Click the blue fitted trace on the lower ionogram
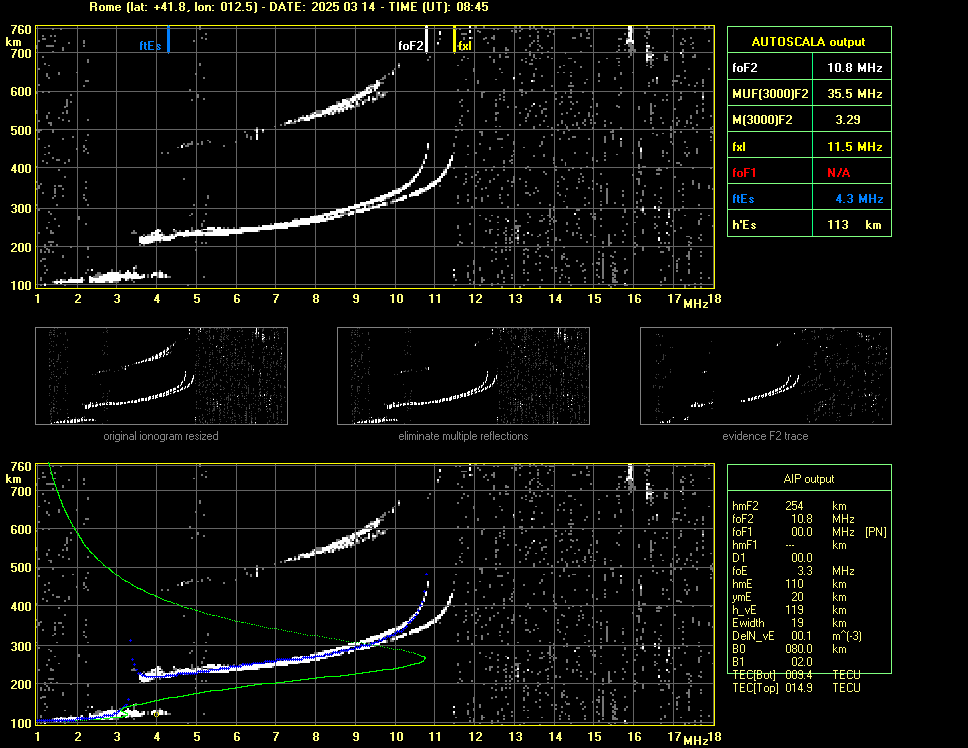Screen dimensions: 968x748 (278, 661)
